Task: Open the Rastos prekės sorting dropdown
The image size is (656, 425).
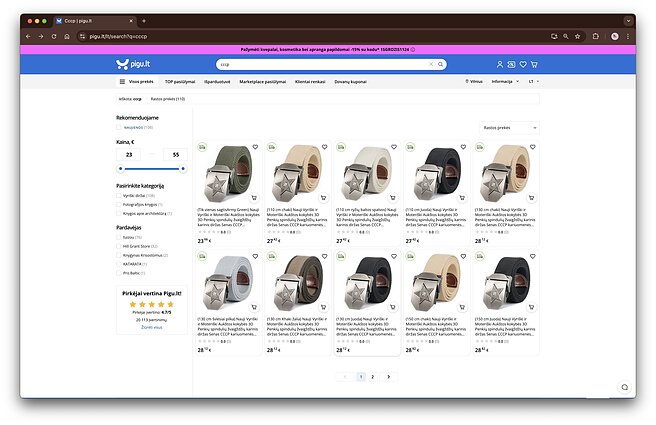Action: coord(508,127)
